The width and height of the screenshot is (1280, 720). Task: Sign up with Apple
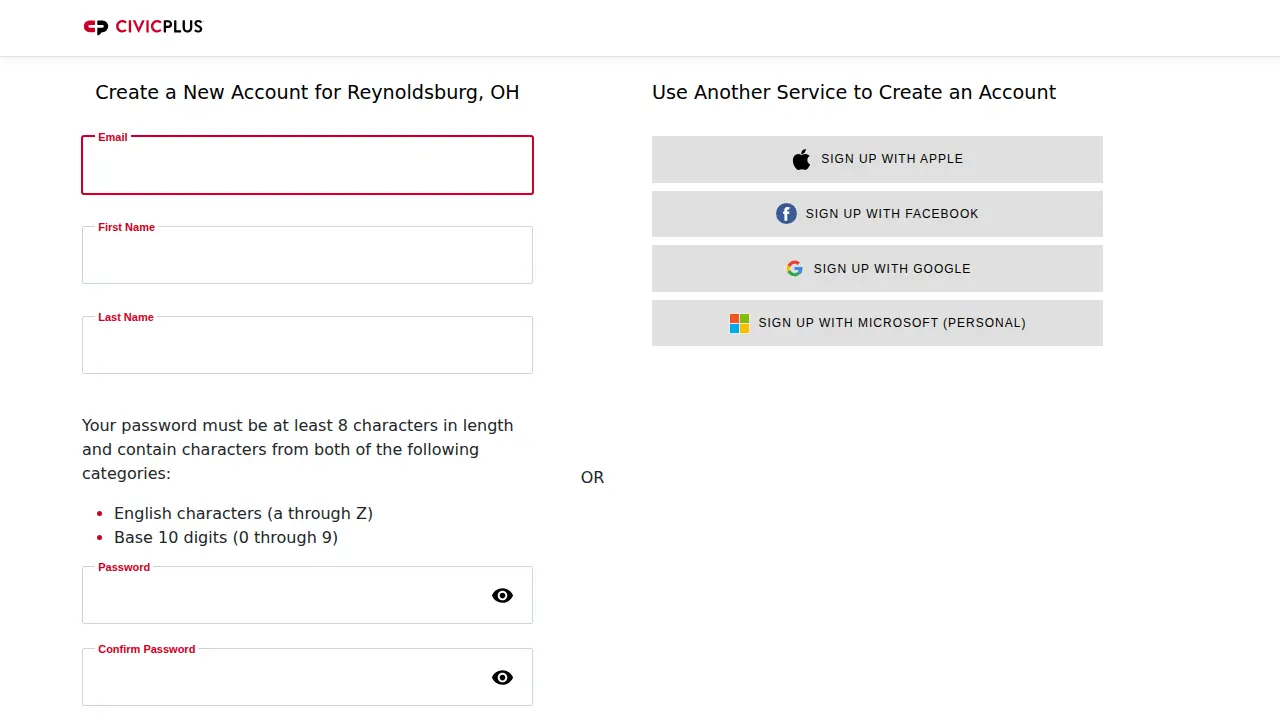click(877, 159)
